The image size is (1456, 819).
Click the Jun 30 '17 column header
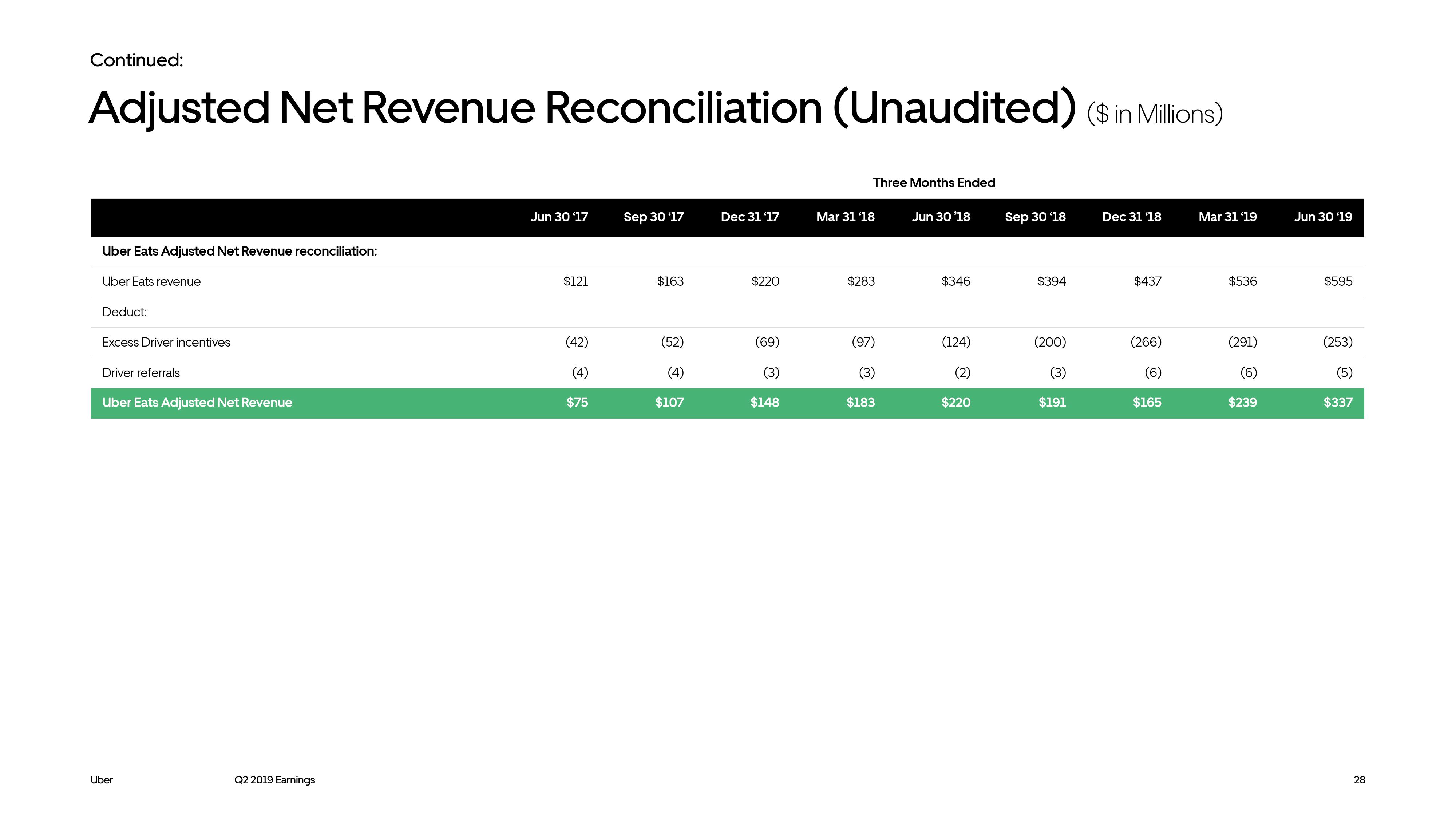click(x=559, y=217)
